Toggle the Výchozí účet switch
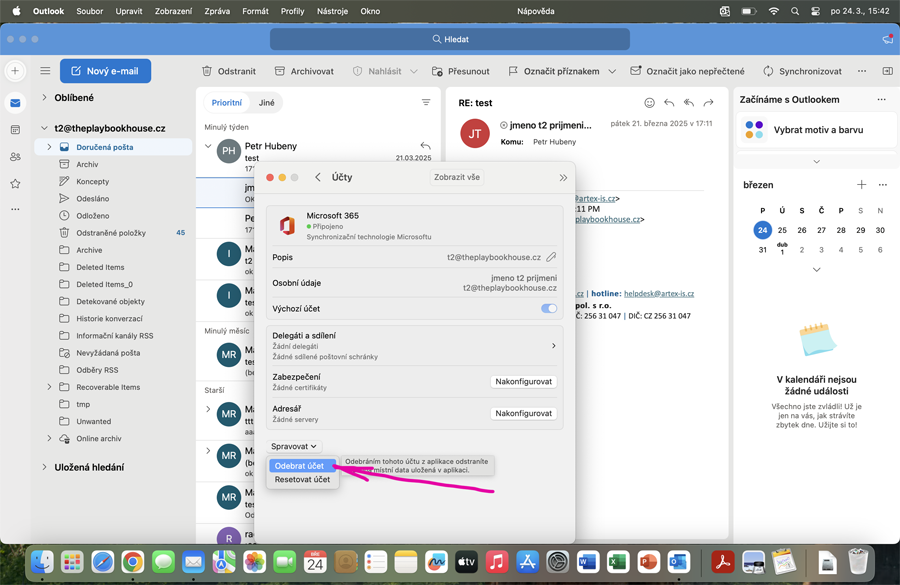This screenshot has height=585, width=900. click(548, 309)
